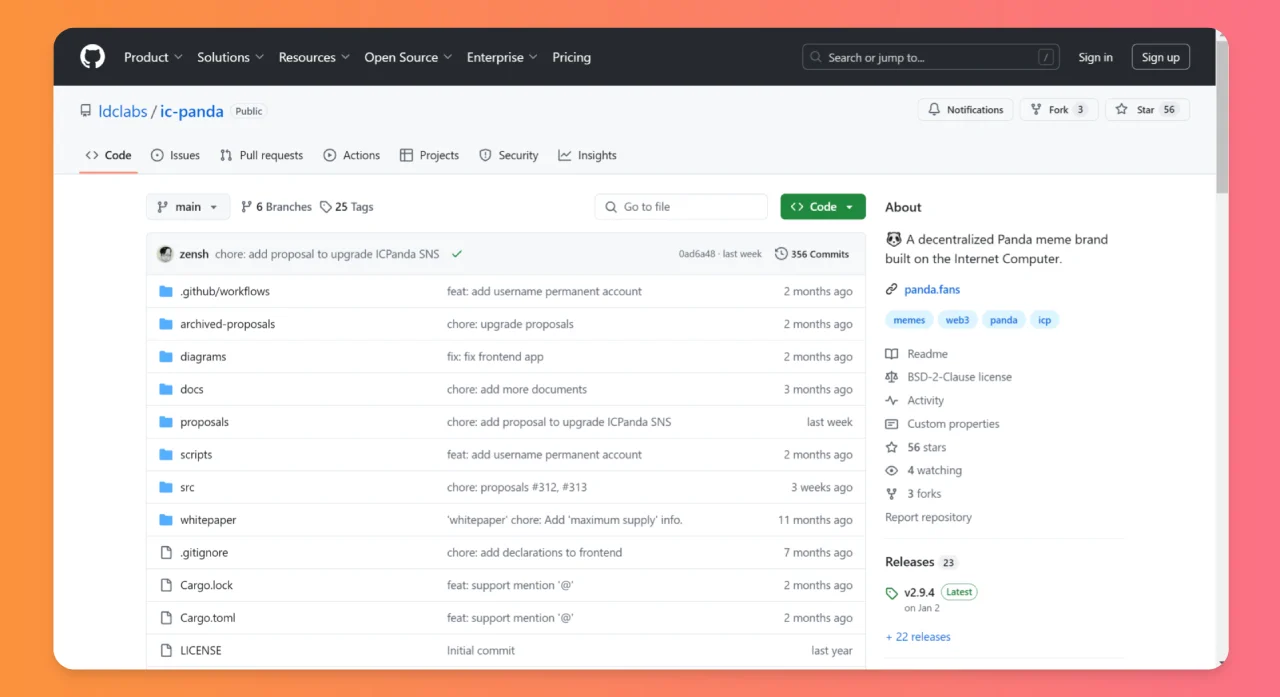Viewport: 1280px width, 697px height.
Task: Click the Notifications bell button
Action: [x=965, y=110]
